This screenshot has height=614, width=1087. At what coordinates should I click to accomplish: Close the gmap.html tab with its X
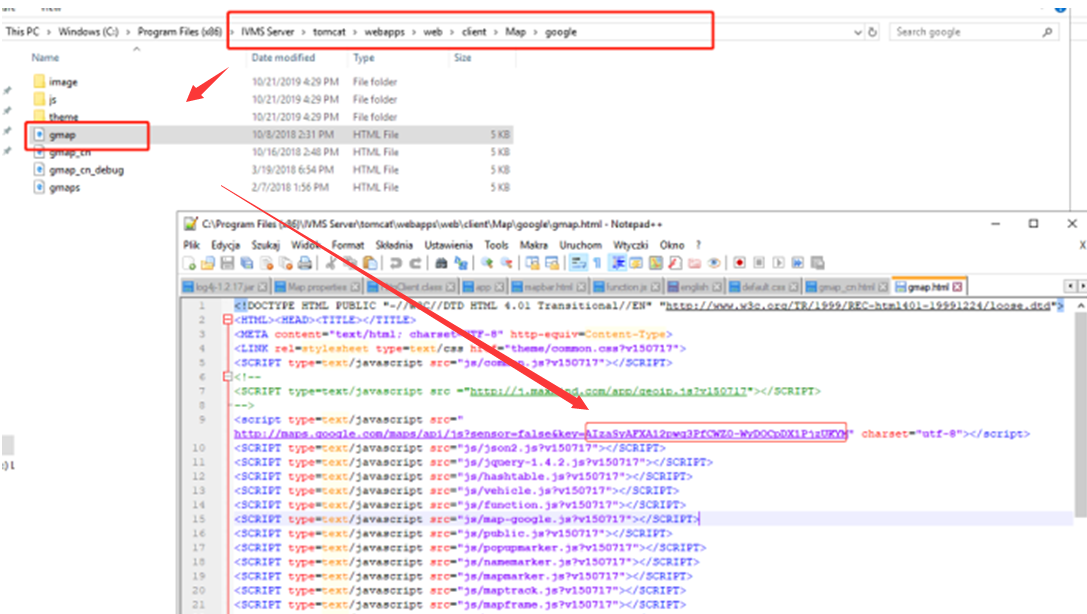957,287
